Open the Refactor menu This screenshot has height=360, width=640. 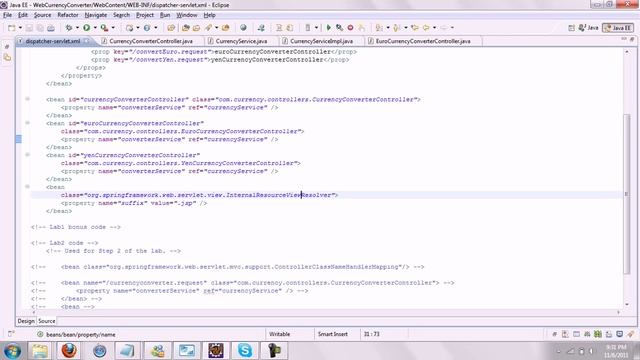68,15
